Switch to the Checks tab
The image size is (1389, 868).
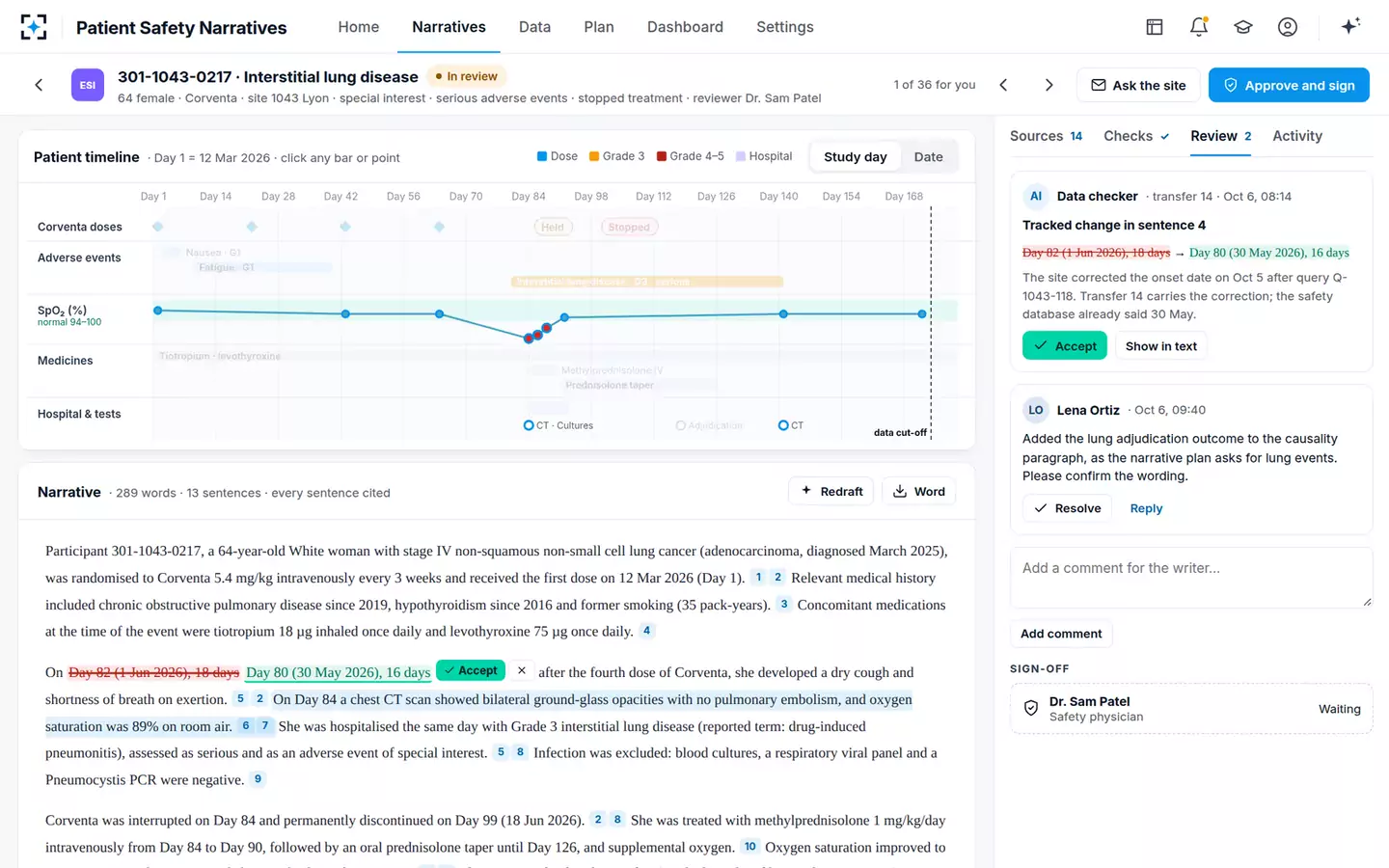1136,136
